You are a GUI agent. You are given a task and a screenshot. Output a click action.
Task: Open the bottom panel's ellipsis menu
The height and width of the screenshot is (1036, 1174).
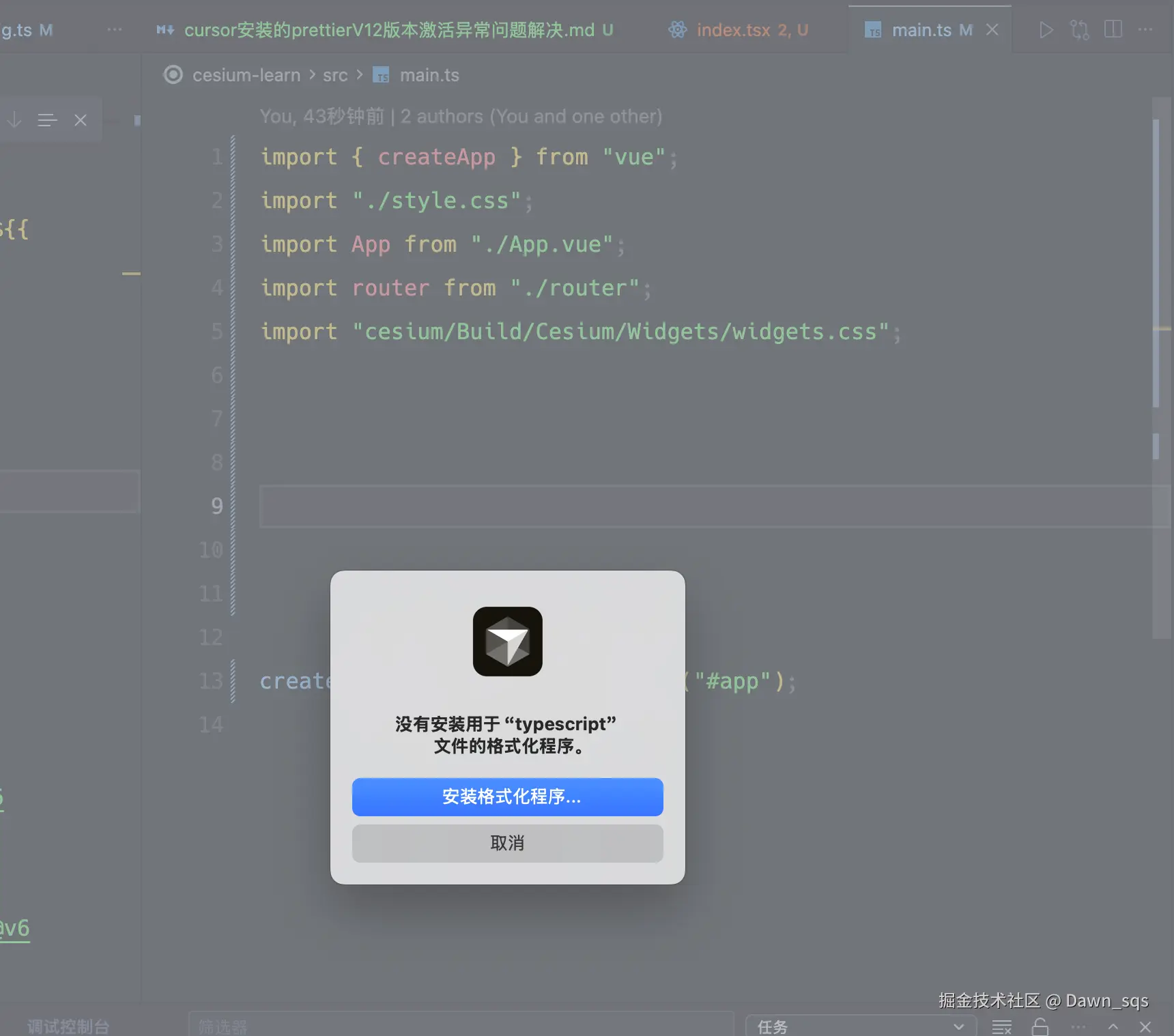(1078, 1026)
